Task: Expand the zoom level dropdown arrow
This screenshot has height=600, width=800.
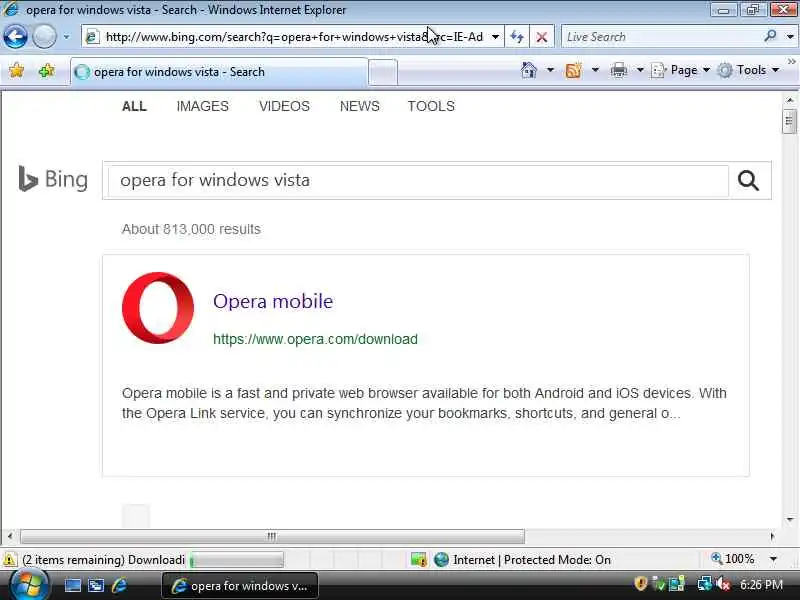Action: pyautogui.click(x=773, y=559)
